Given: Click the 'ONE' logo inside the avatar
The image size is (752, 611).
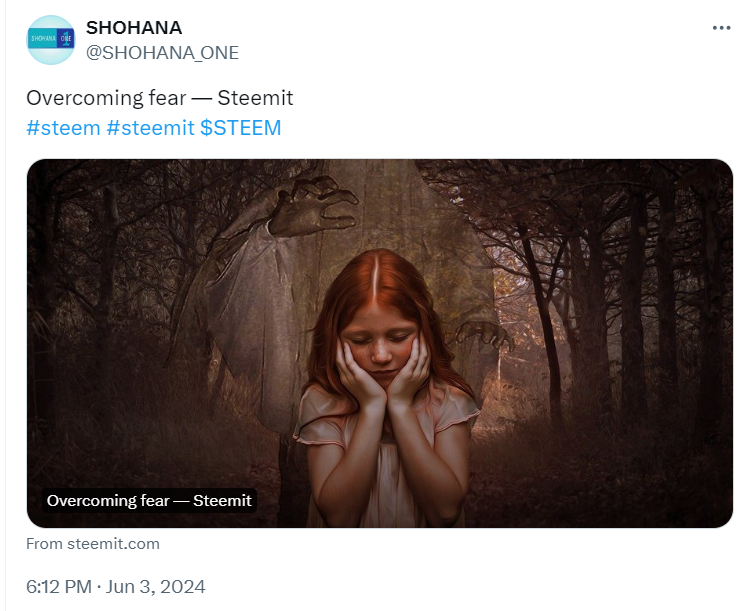Looking at the screenshot, I should pyautogui.click(x=66, y=40).
